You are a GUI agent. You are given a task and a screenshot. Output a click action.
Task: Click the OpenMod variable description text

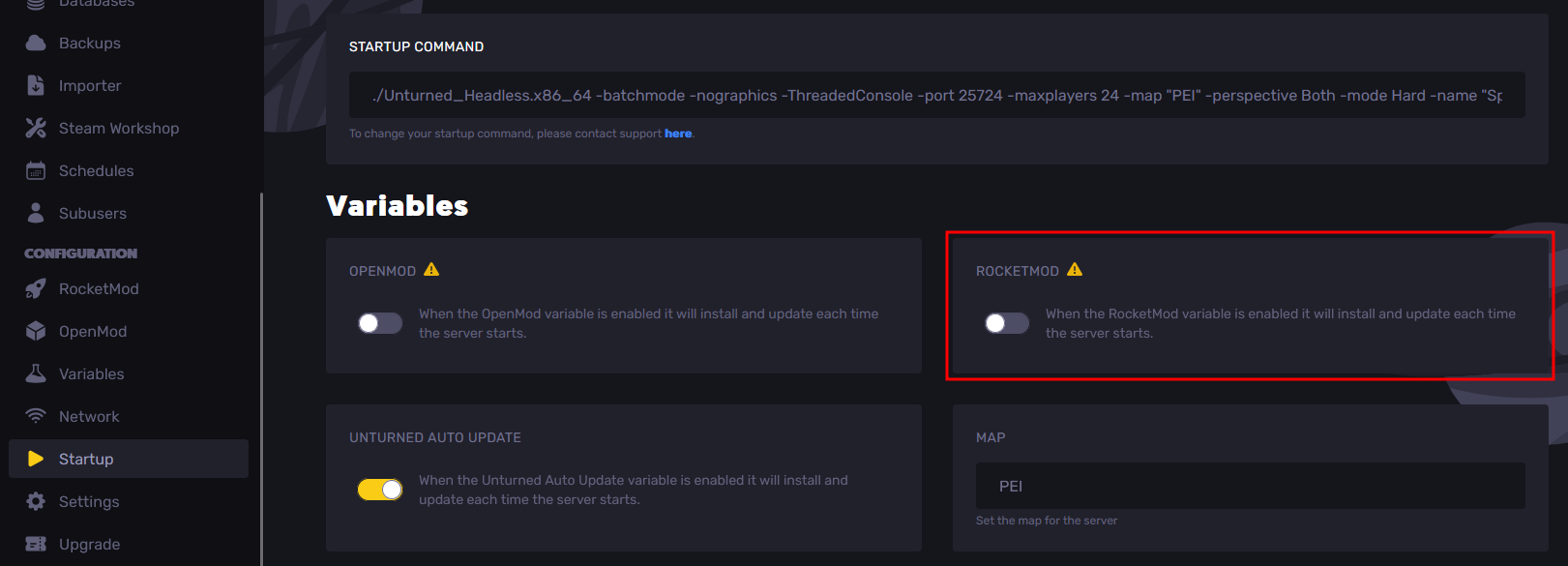[649, 323]
